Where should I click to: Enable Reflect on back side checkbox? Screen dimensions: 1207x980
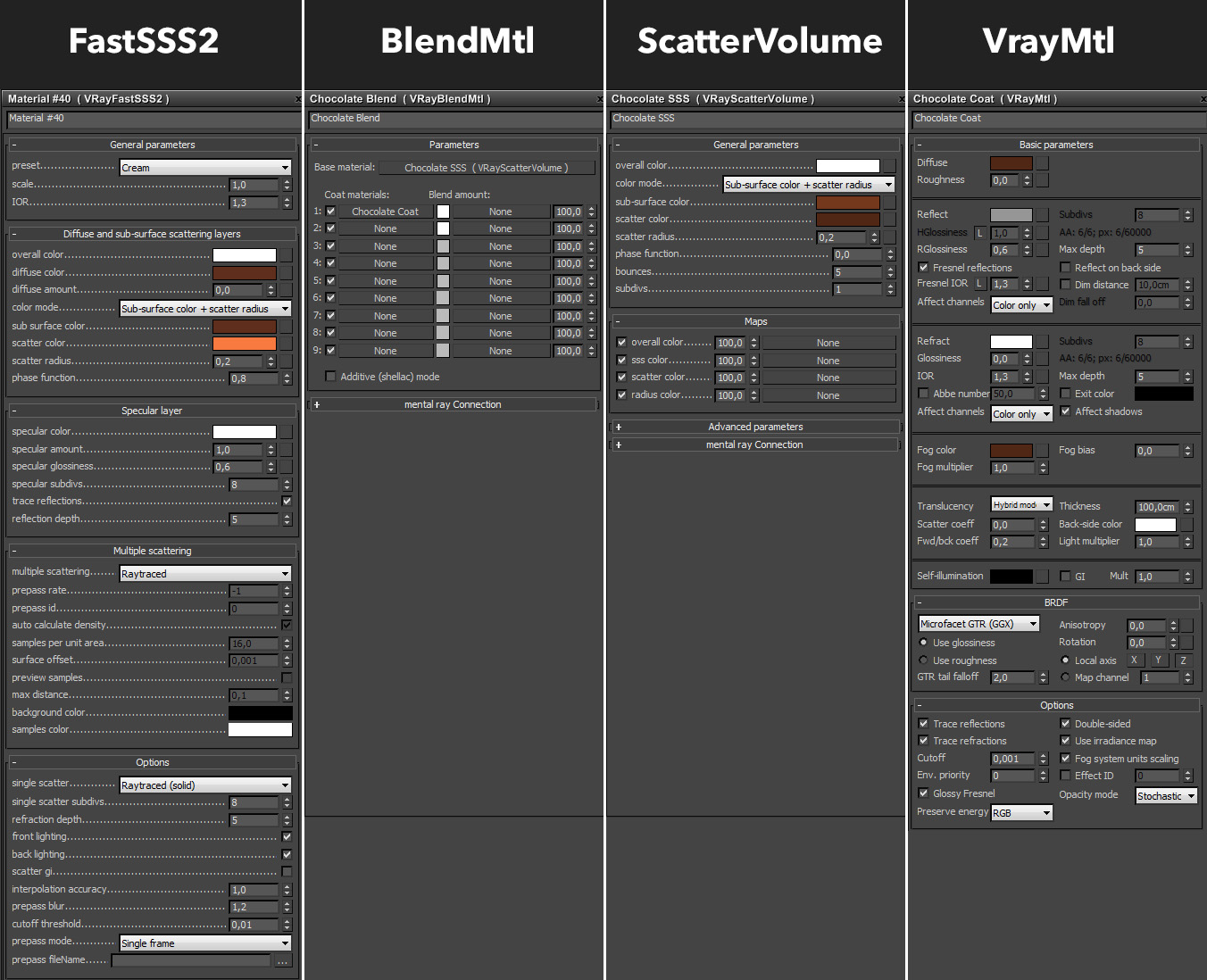[1065, 268]
